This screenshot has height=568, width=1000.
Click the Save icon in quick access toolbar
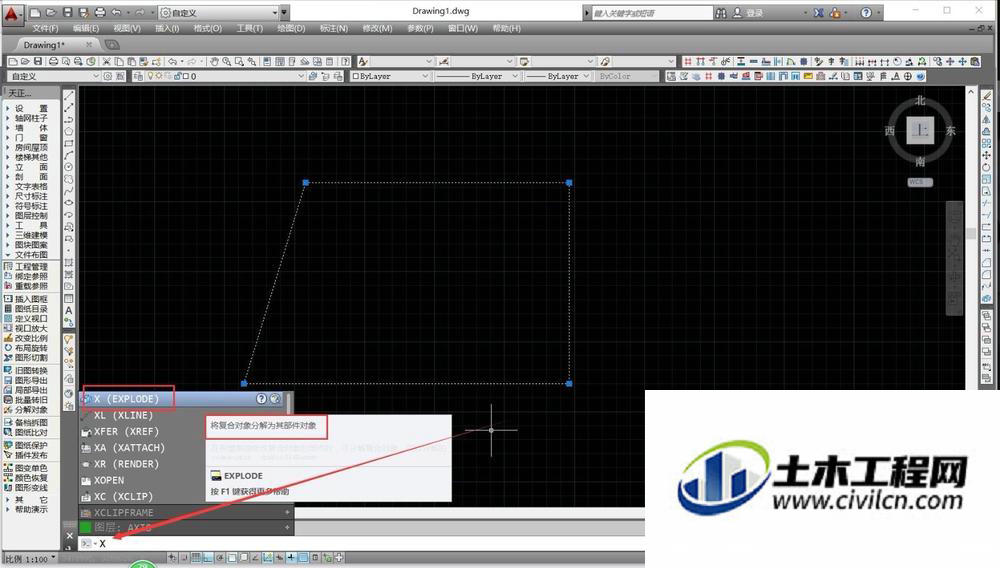68,12
